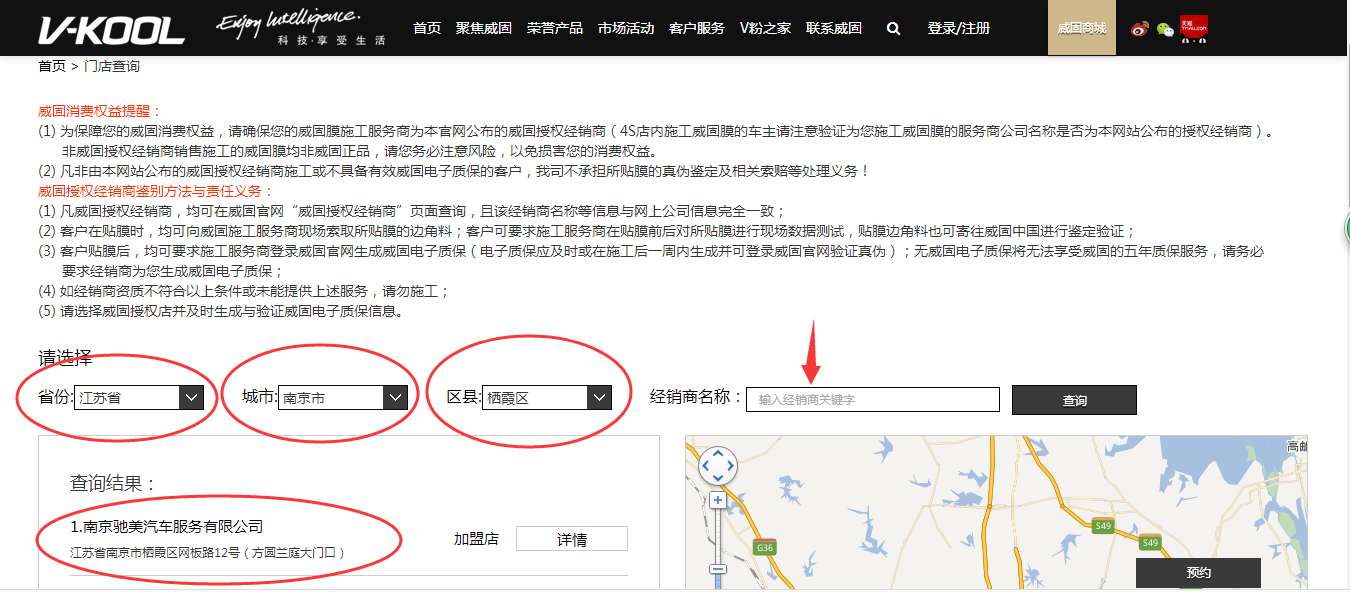Click the 预约 button on the map
The width and height of the screenshot is (1350, 592).
point(1198,573)
